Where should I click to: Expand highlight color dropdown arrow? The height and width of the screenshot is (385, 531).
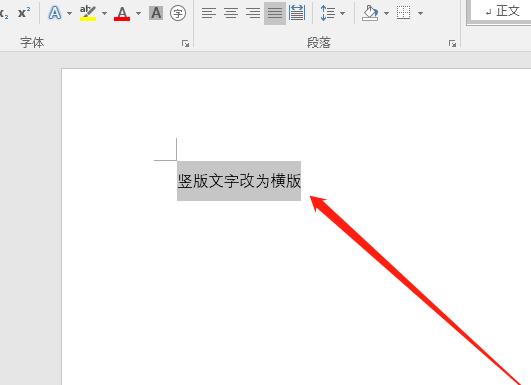pyautogui.click(x=104, y=14)
